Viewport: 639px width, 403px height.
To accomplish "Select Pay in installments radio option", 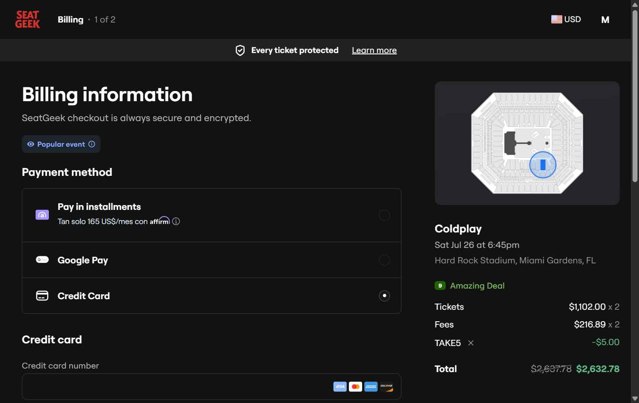I will point(384,215).
